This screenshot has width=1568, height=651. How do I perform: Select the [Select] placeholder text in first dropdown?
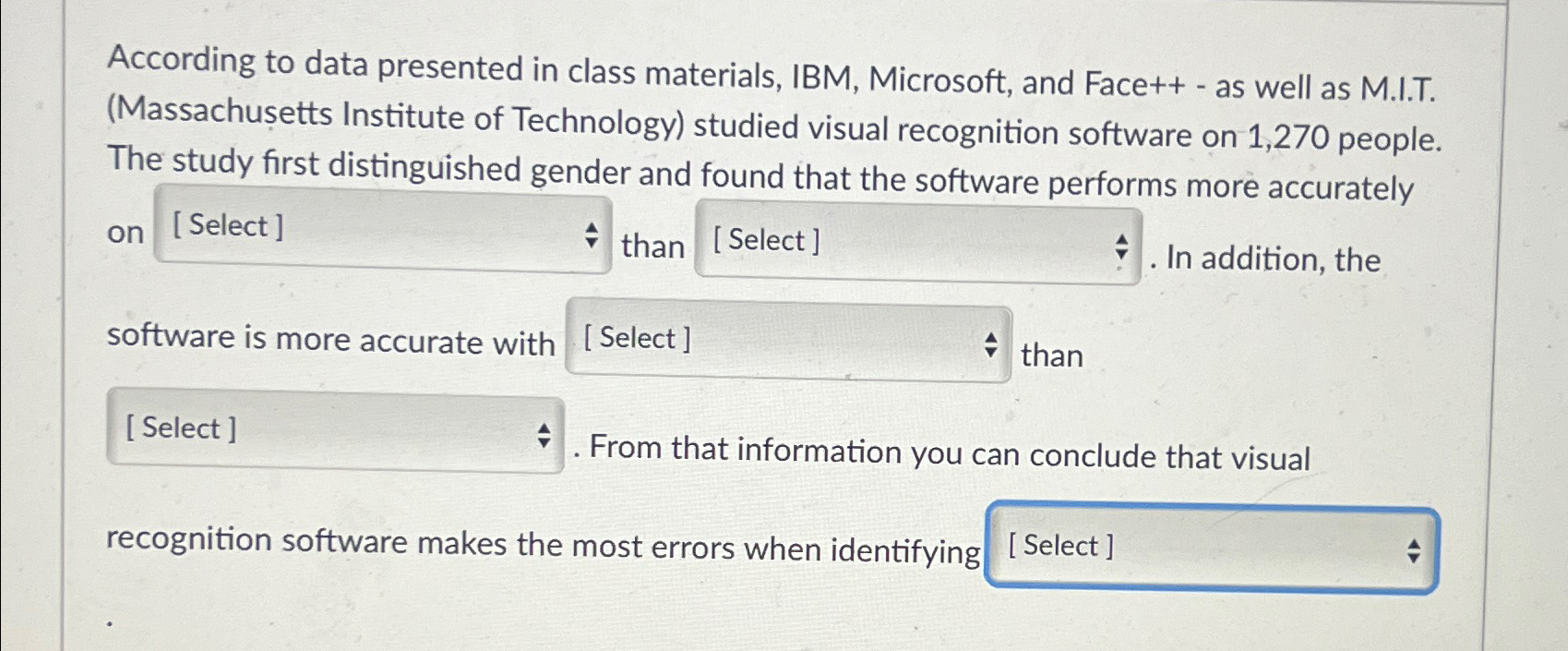click(226, 224)
